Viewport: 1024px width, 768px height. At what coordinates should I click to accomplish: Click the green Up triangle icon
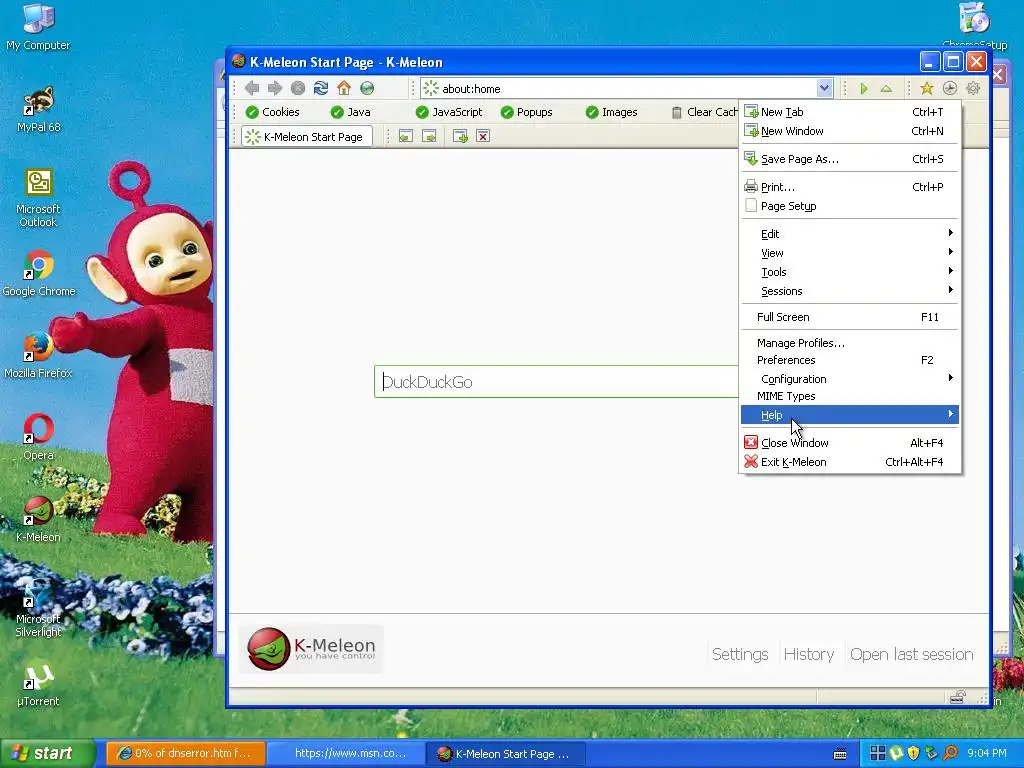pos(886,88)
